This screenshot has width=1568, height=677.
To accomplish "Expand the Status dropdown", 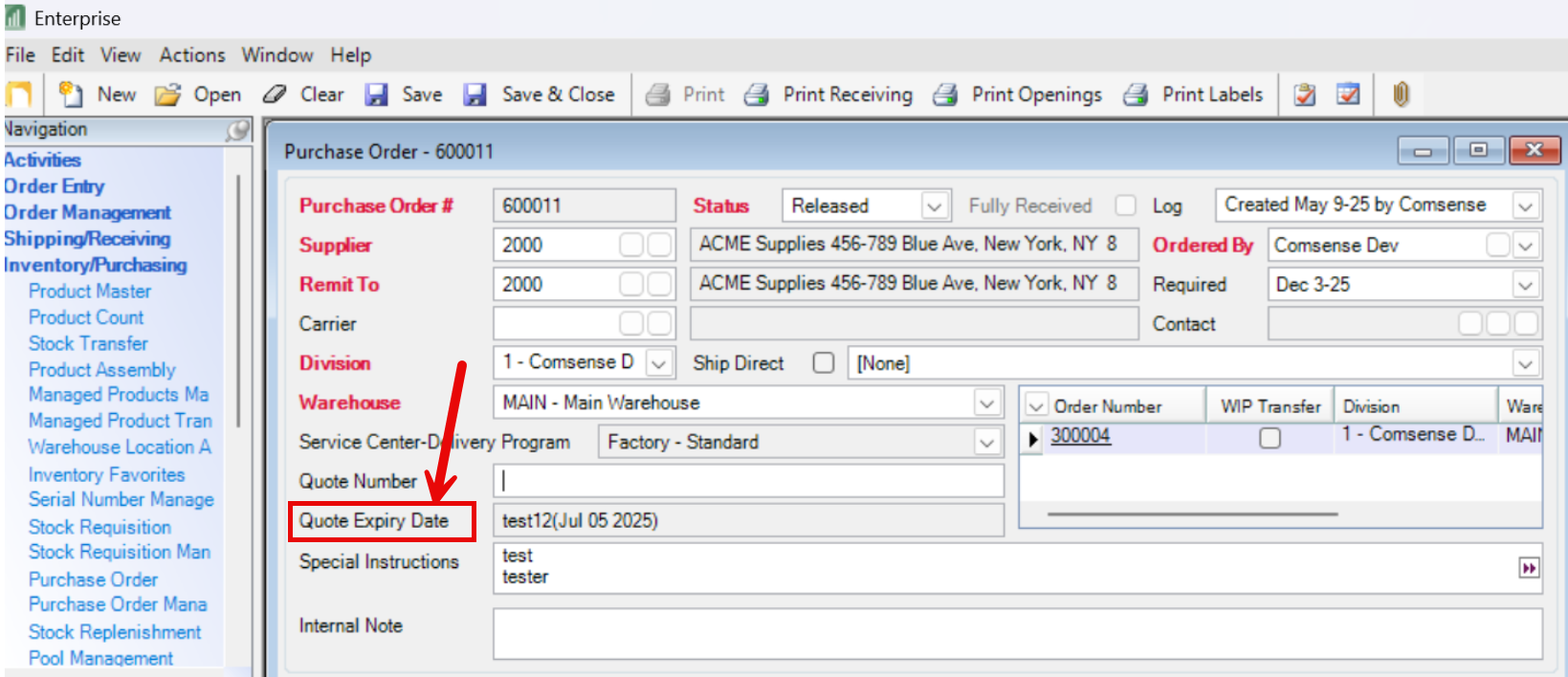I will tap(934, 207).
